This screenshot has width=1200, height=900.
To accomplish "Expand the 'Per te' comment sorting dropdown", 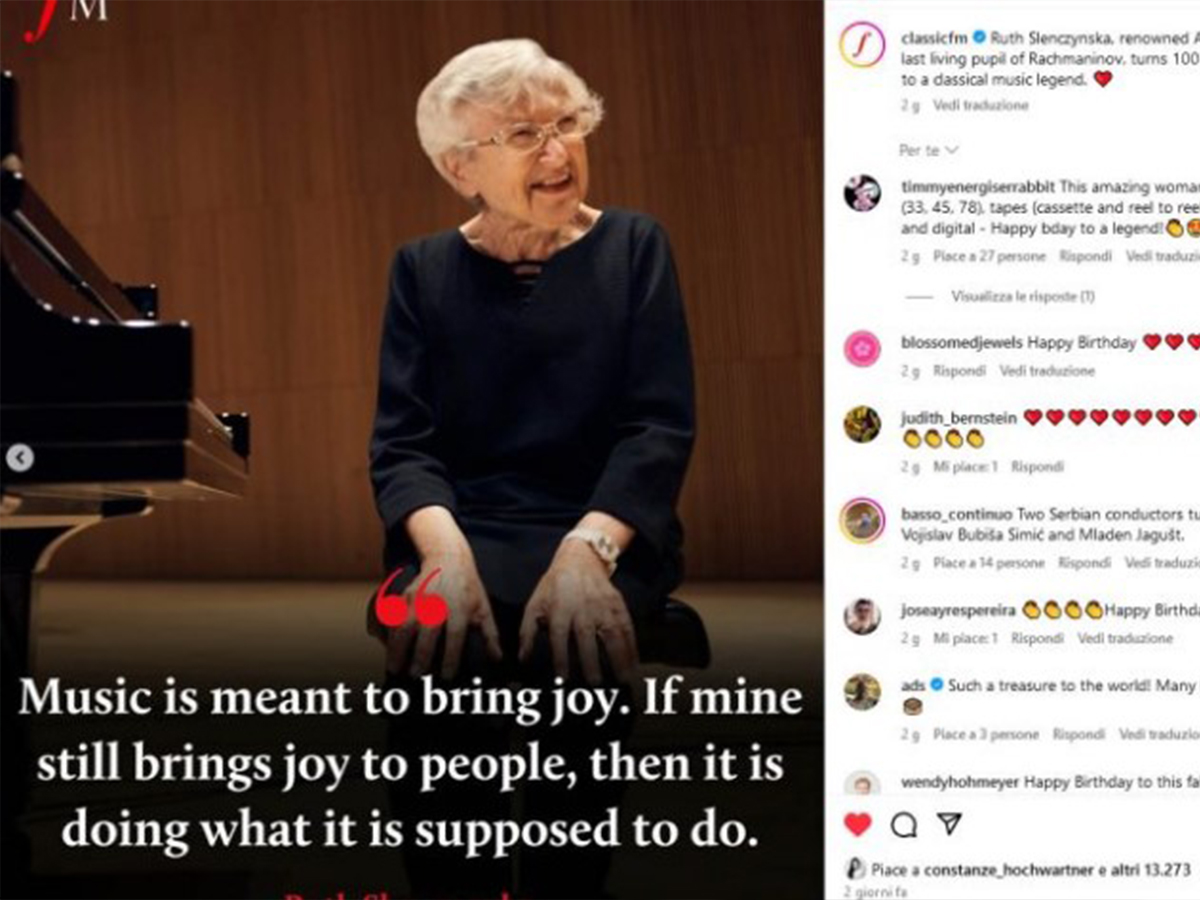I will (929, 150).
